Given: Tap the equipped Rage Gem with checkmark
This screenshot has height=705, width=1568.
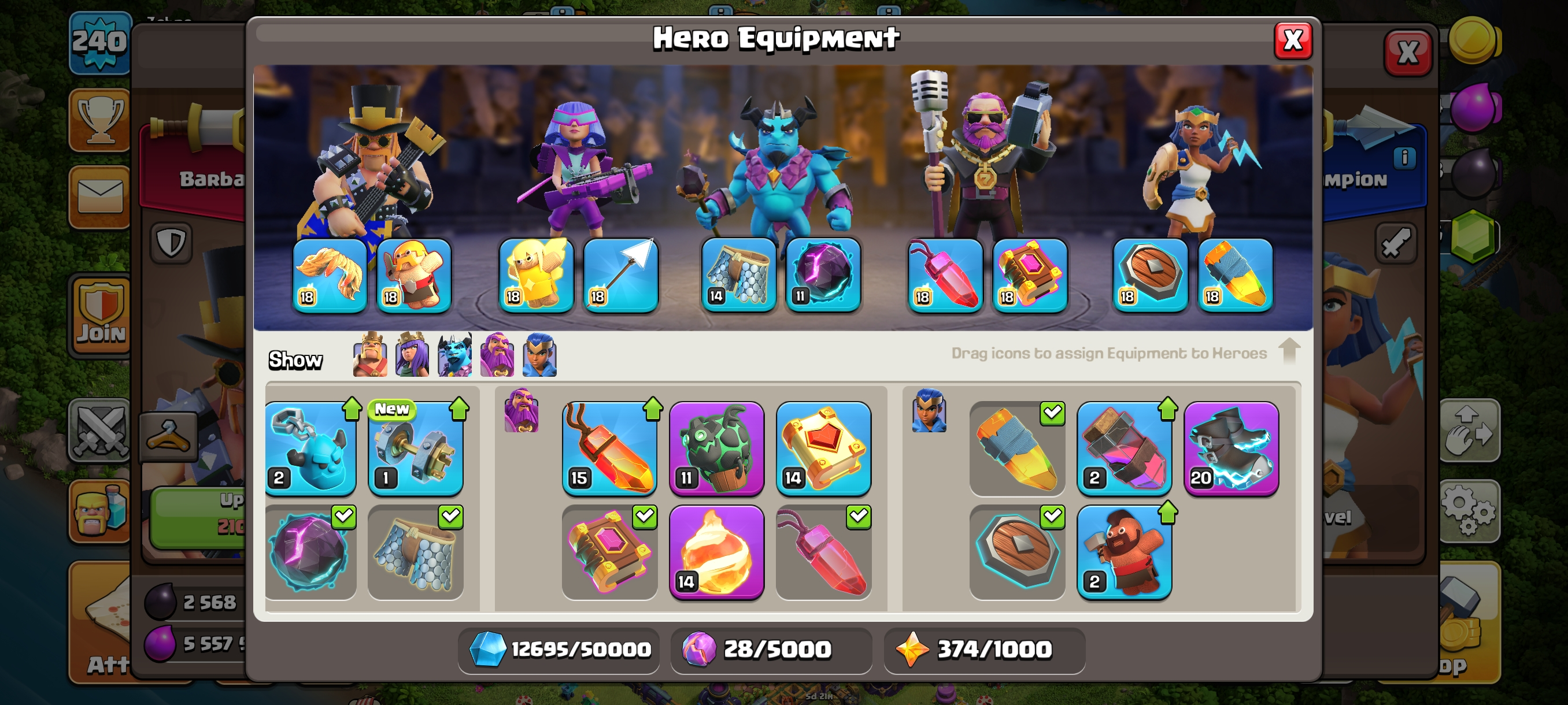Looking at the screenshot, I should coord(823,551).
